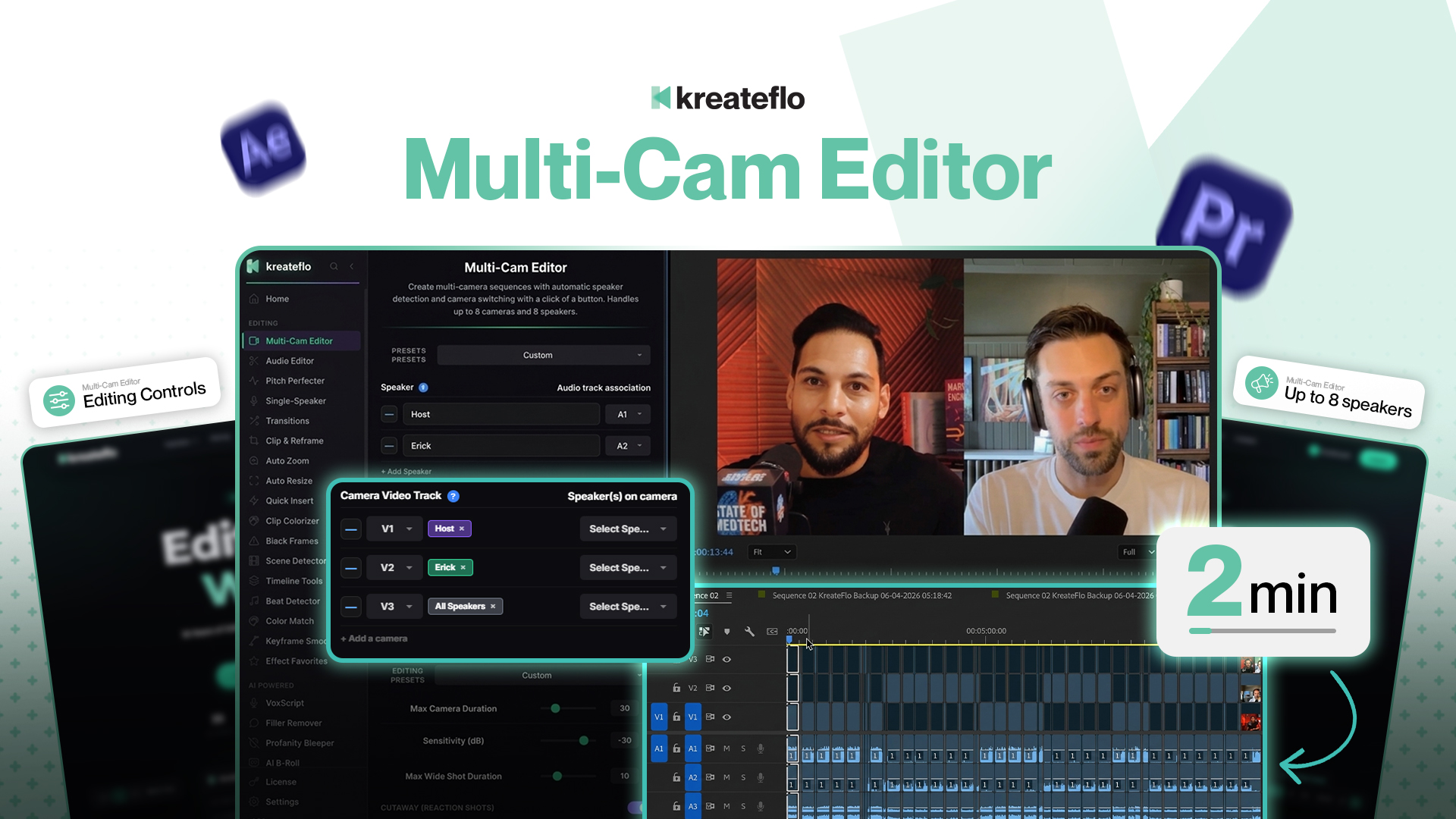Image resolution: width=1456 pixels, height=819 pixels.
Task: Remove the Host speaker row with minus button
Action: (x=389, y=414)
